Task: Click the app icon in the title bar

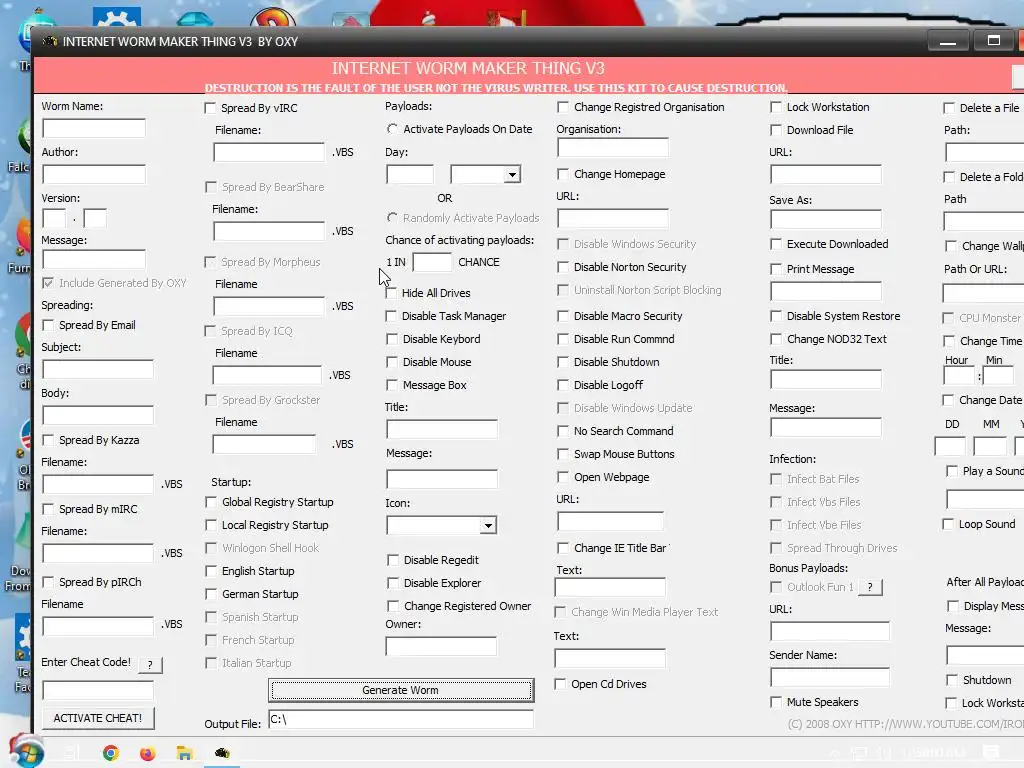Action: (50, 41)
